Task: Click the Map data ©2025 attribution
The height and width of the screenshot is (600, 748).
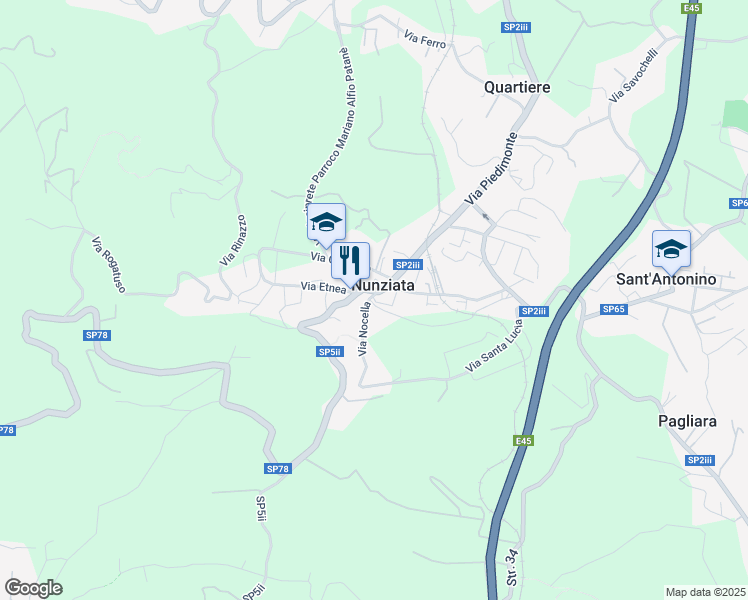Action: [x=706, y=592]
